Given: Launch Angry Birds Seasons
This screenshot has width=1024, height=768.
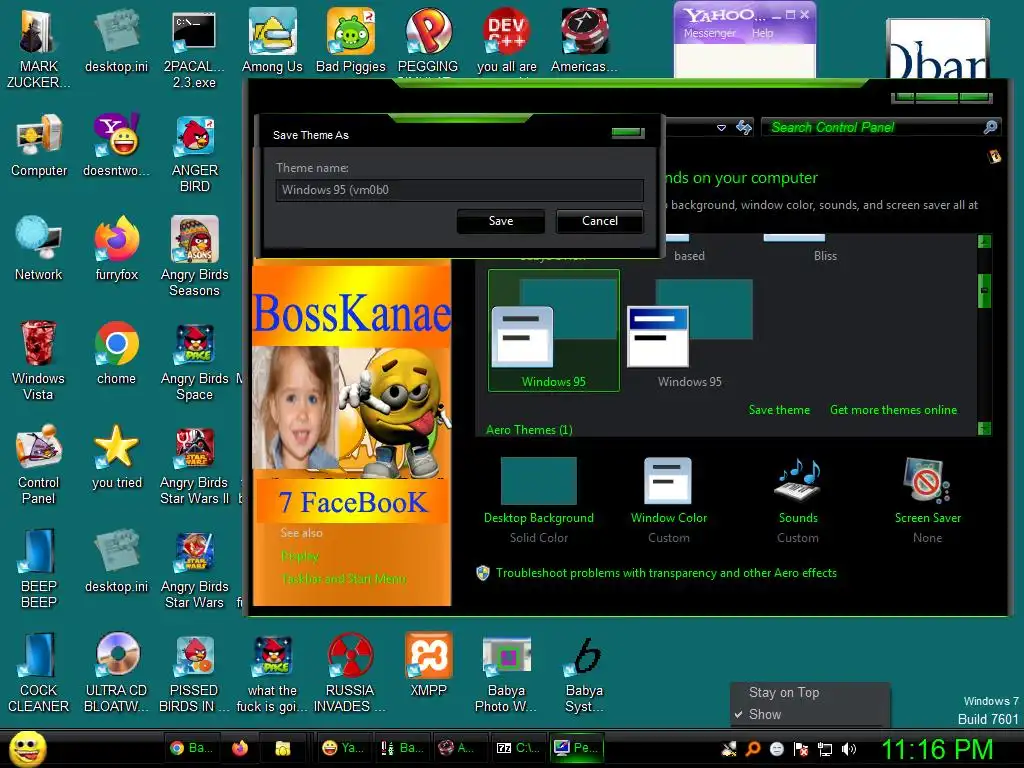Looking at the screenshot, I should click(x=195, y=257).
